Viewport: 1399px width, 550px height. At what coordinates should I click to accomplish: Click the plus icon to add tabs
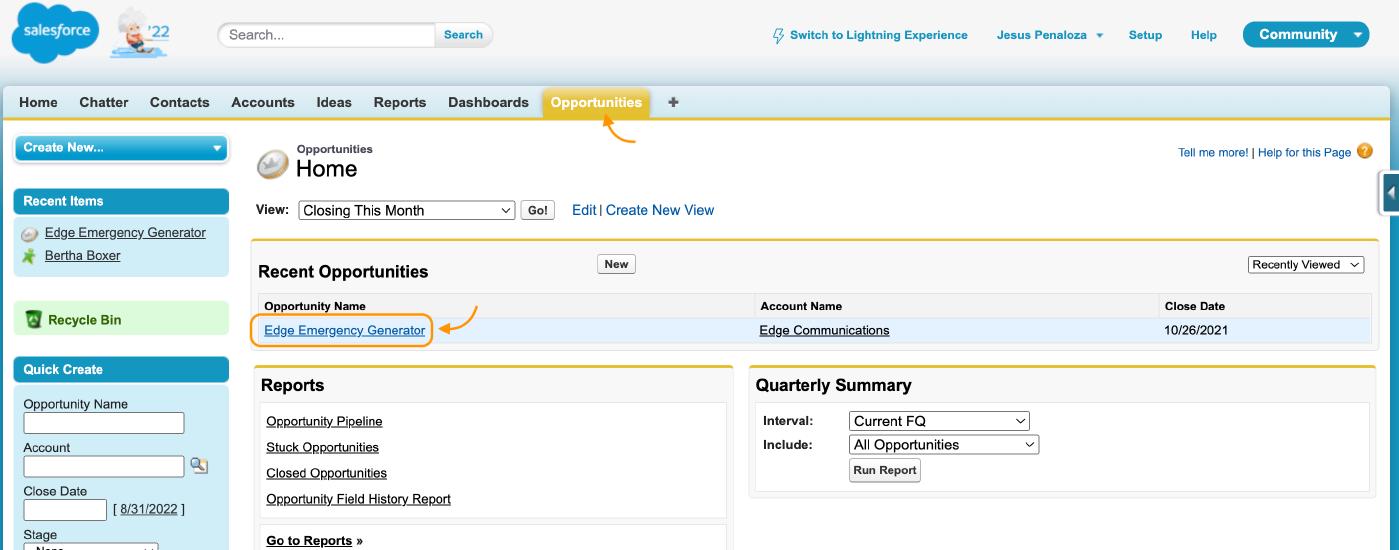tap(673, 102)
